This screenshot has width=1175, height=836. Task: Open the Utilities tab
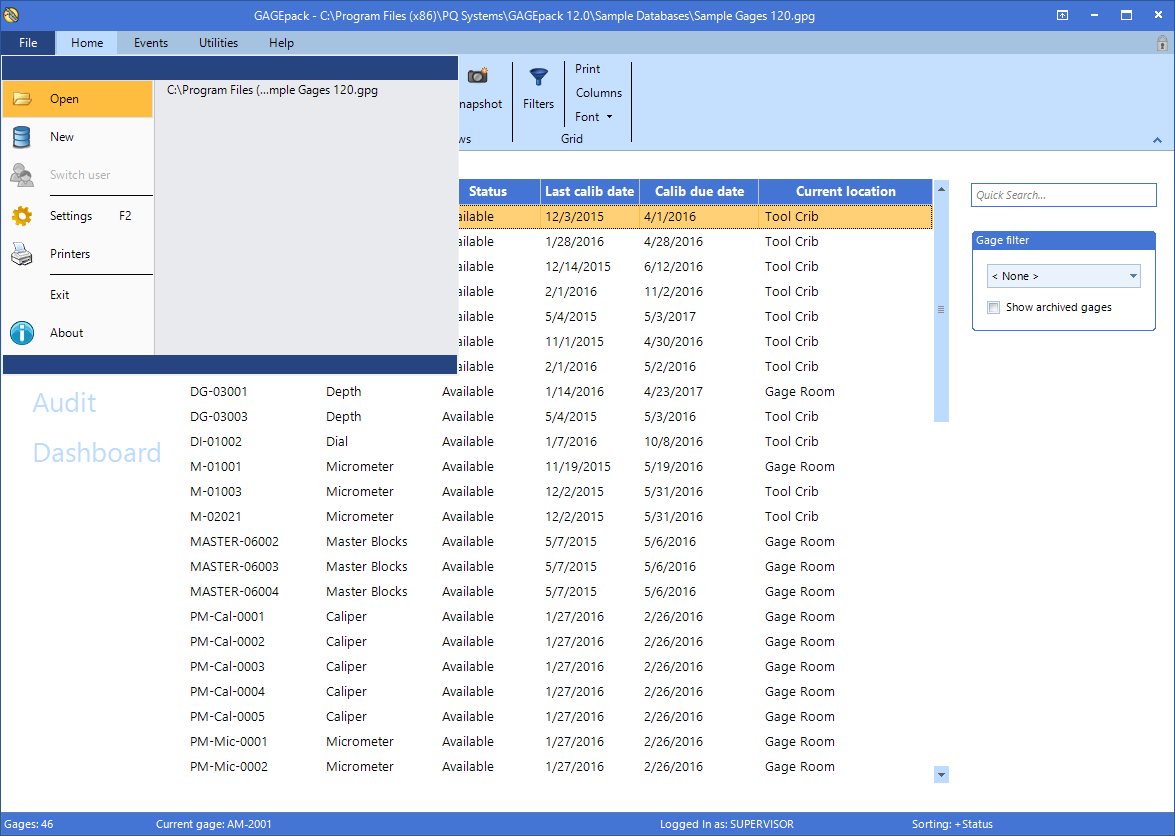point(218,43)
